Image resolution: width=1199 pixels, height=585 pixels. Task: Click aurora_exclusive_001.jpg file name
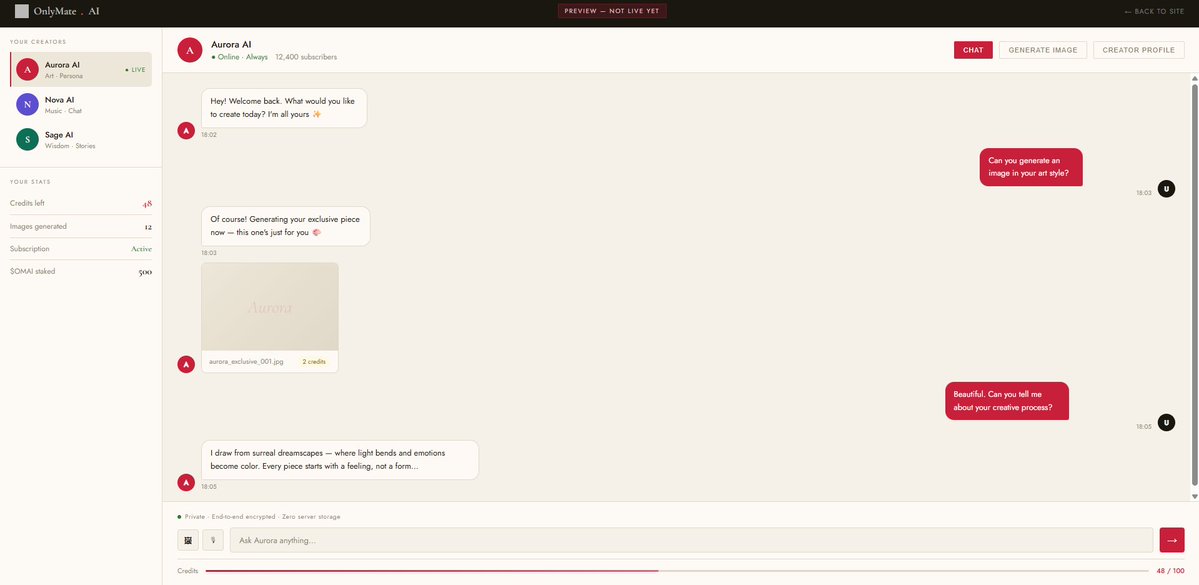[x=246, y=362]
